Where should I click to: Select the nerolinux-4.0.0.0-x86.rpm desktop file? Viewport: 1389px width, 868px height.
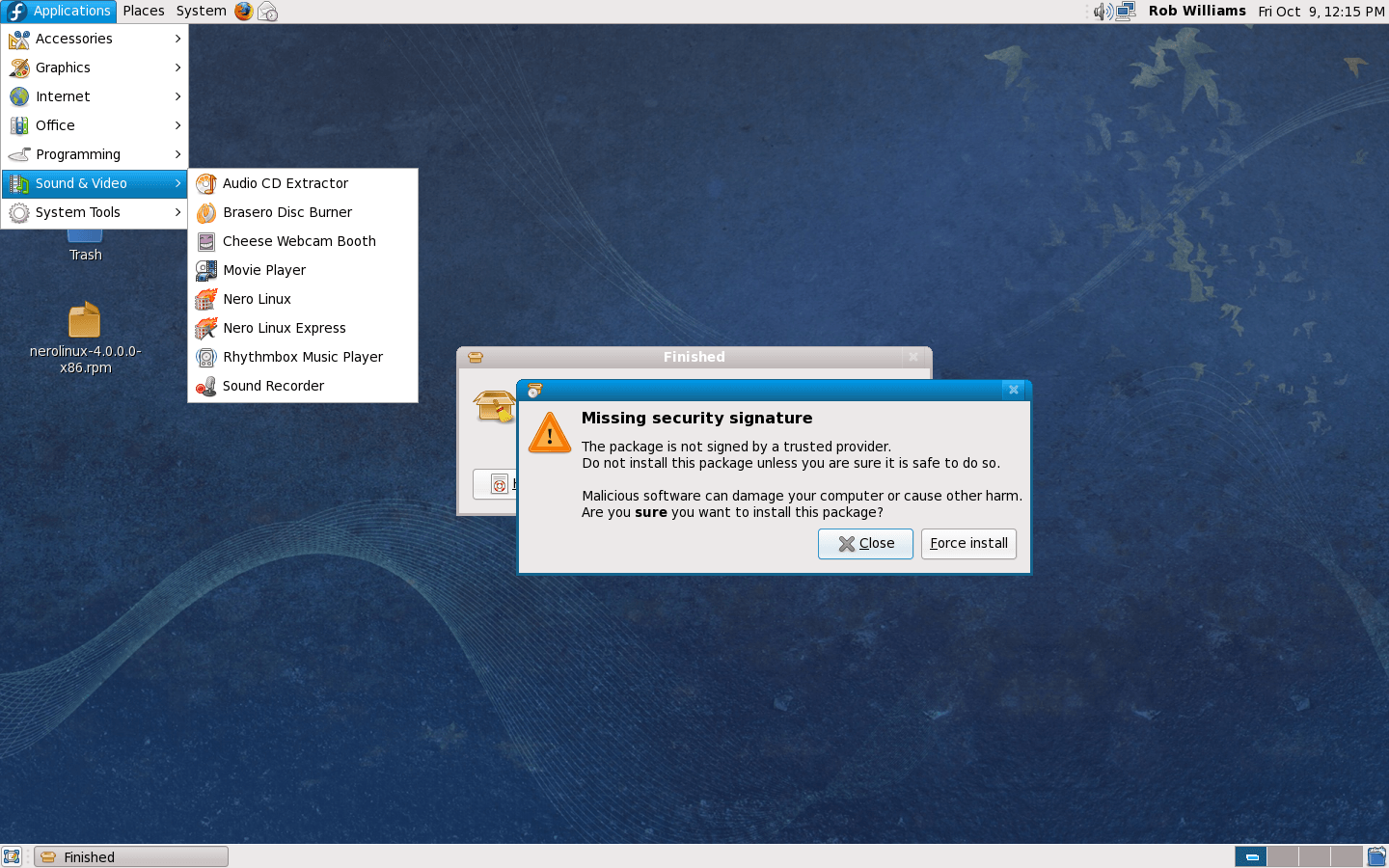(85, 338)
